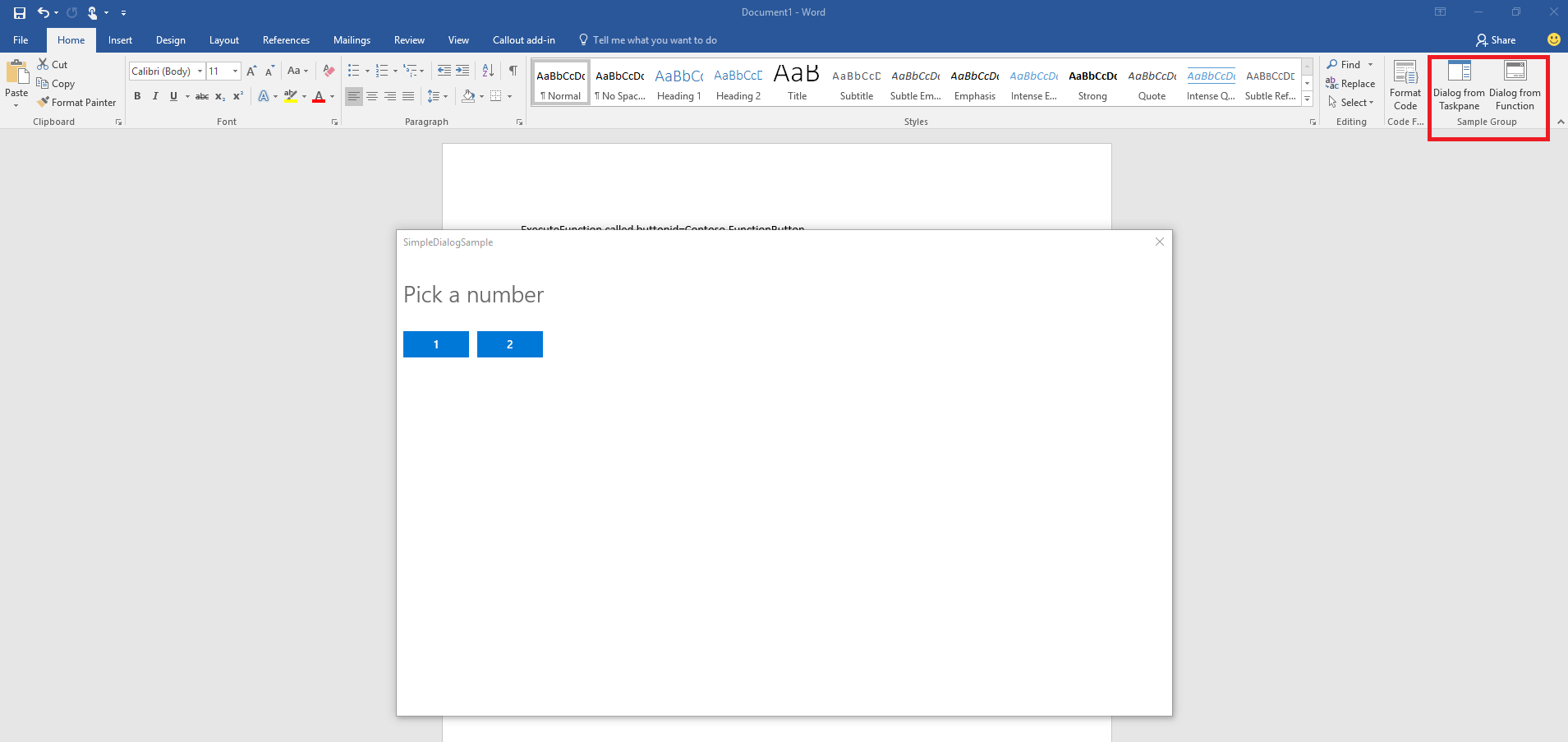Screen dimensions: 1568x742
Task: Click the text Highlight Color icon
Action: coord(291,96)
